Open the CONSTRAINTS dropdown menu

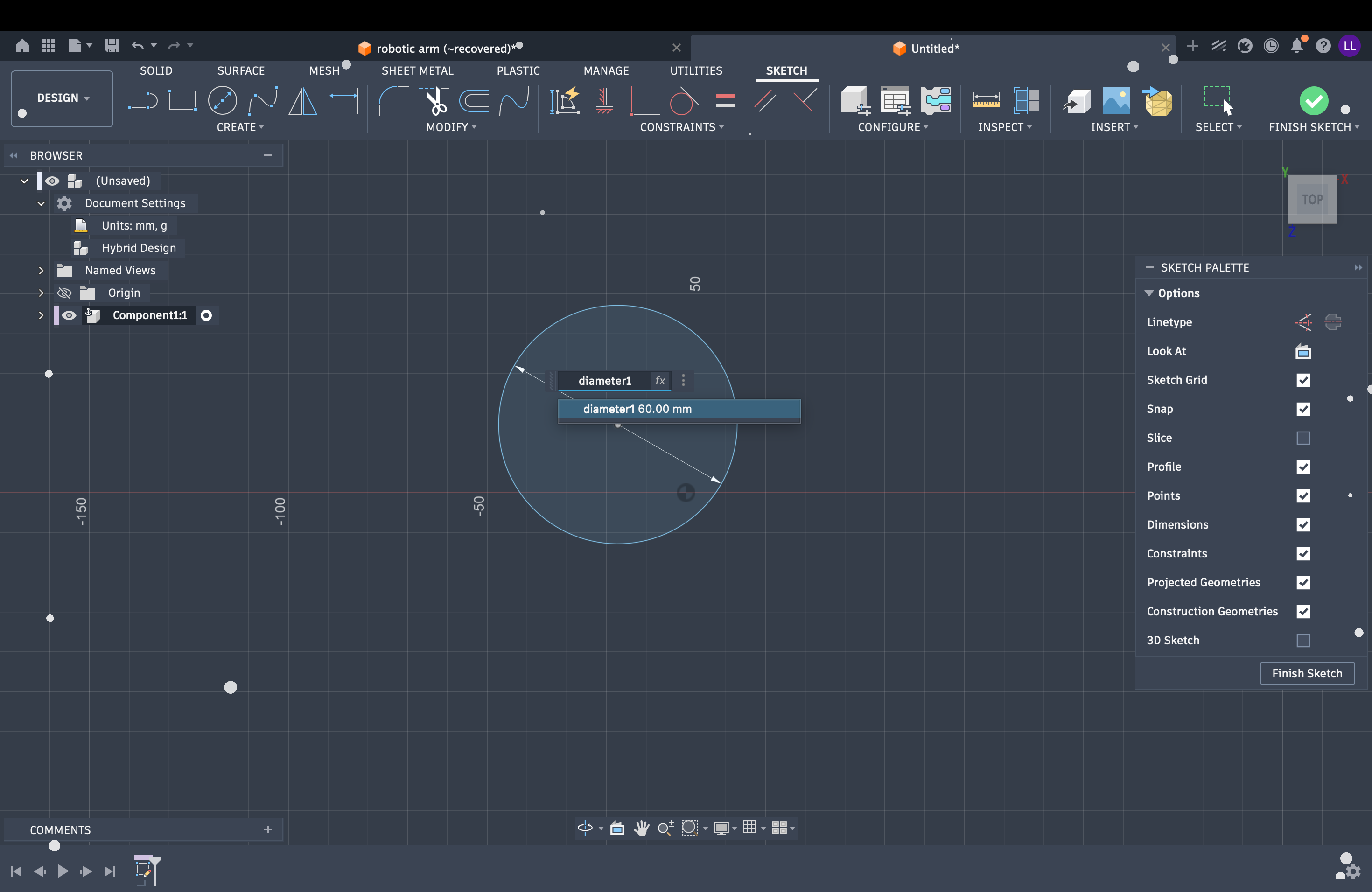681,127
